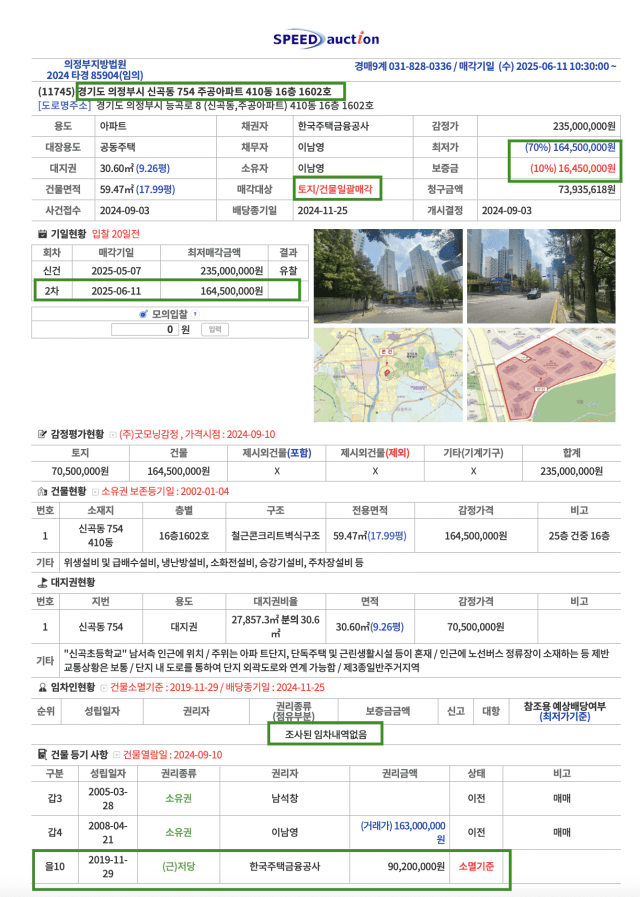Click the 25층 건중 16층 remark cell
Viewport: 640px width, 897px height.
click(579, 536)
